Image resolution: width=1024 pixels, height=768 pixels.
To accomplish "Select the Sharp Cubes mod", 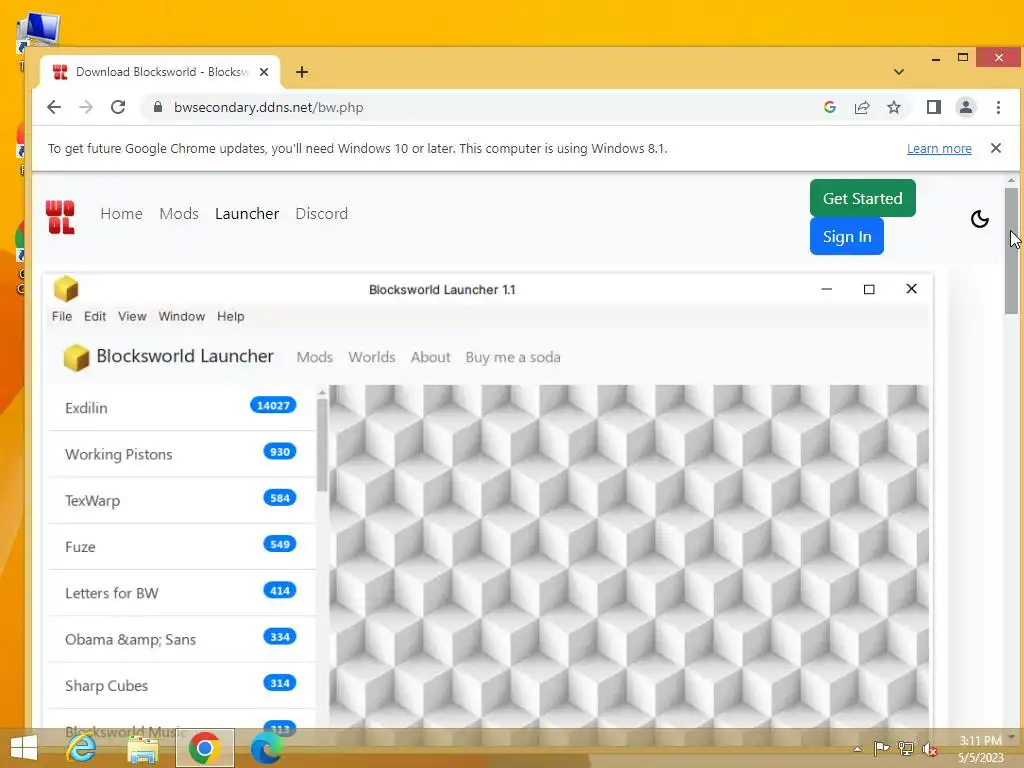I will click(181, 686).
